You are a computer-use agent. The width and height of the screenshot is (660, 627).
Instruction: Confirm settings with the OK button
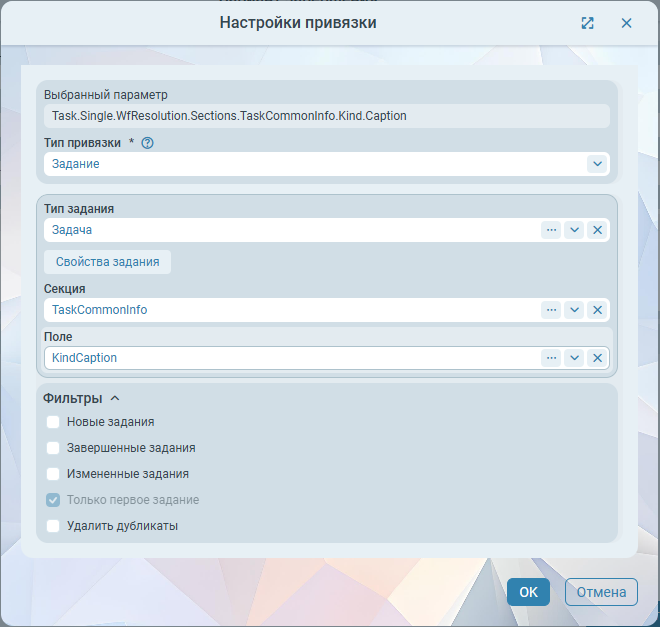click(528, 592)
